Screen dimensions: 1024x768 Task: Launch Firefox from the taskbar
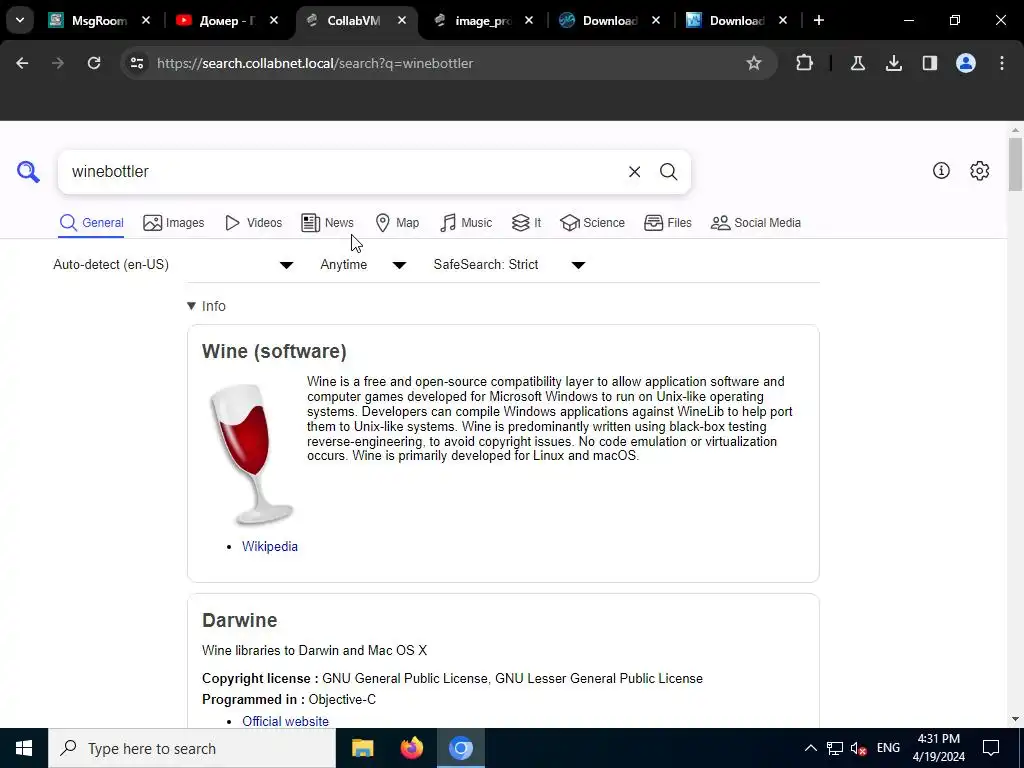tap(411, 748)
